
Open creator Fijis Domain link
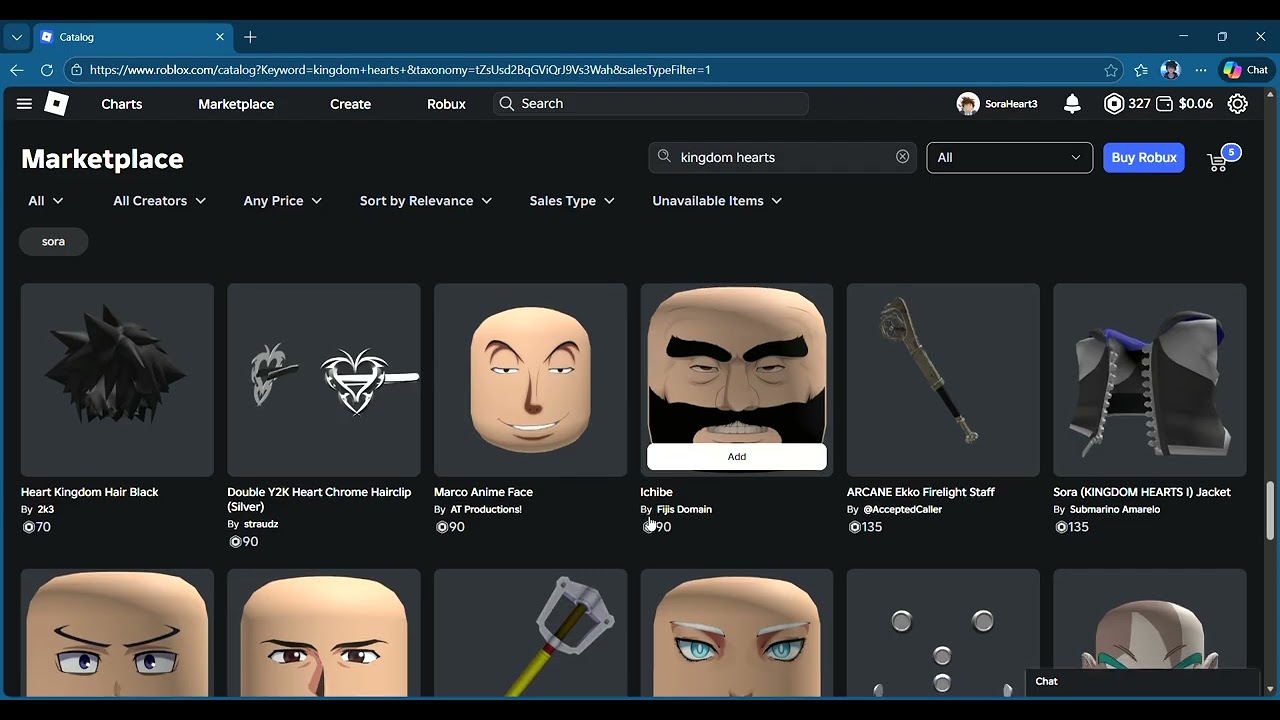coord(684,509)
